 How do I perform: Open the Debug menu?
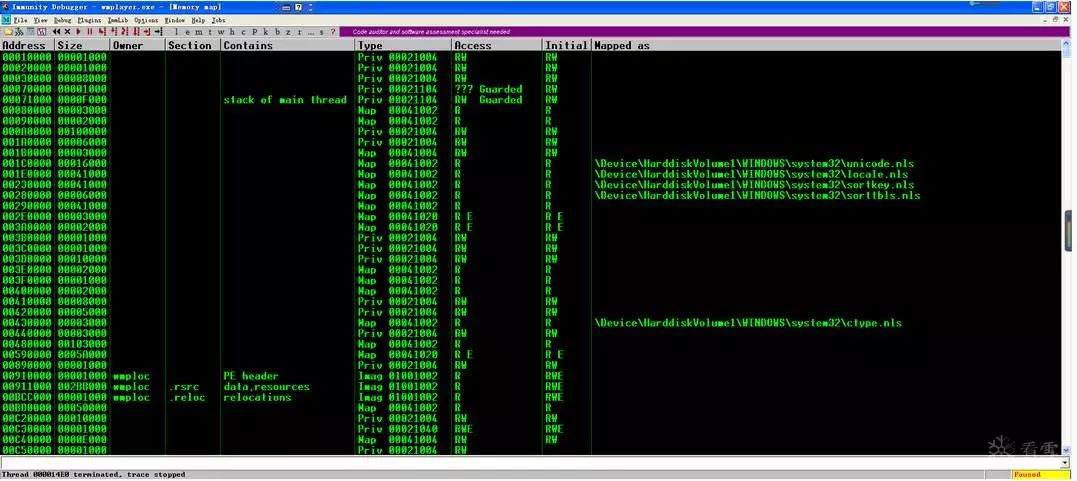pyautogui.click(x=63, y=21)
